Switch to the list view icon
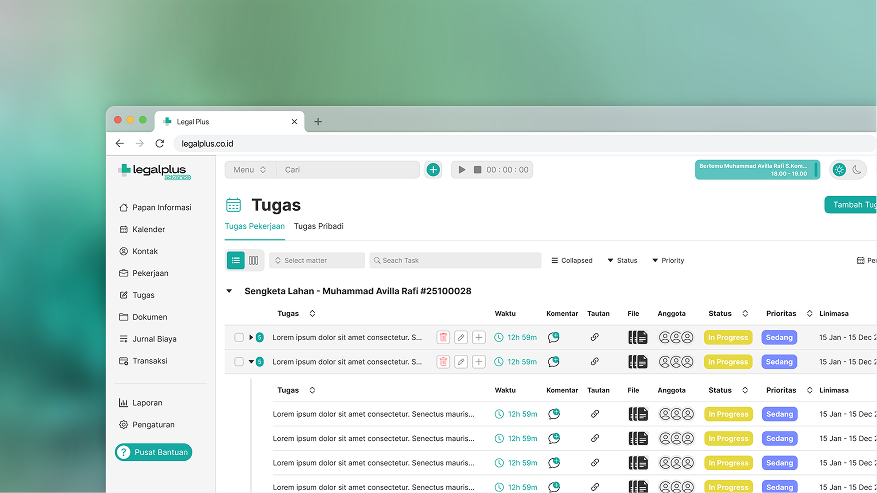 click(x=235, y=260)
